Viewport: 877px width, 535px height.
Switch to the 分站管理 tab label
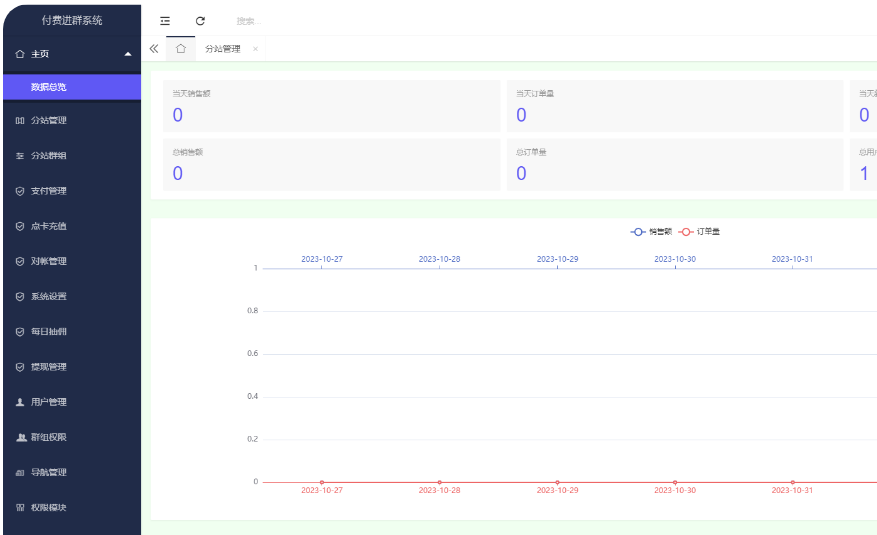(x=222, y=49)
